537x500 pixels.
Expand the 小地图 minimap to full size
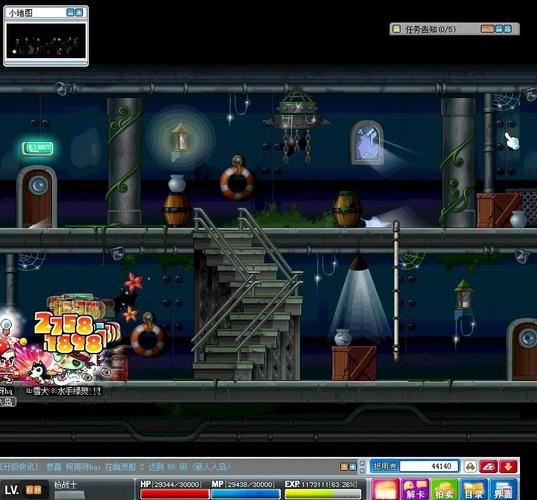tap(79, 13)
